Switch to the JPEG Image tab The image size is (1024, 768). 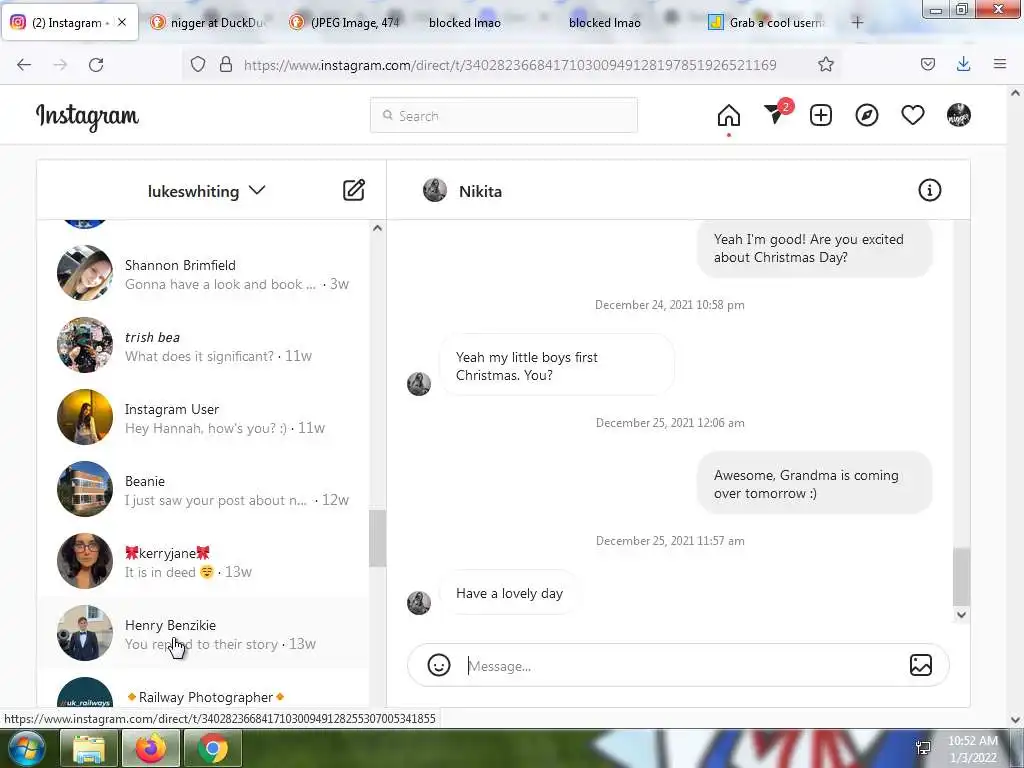(346, 22)
